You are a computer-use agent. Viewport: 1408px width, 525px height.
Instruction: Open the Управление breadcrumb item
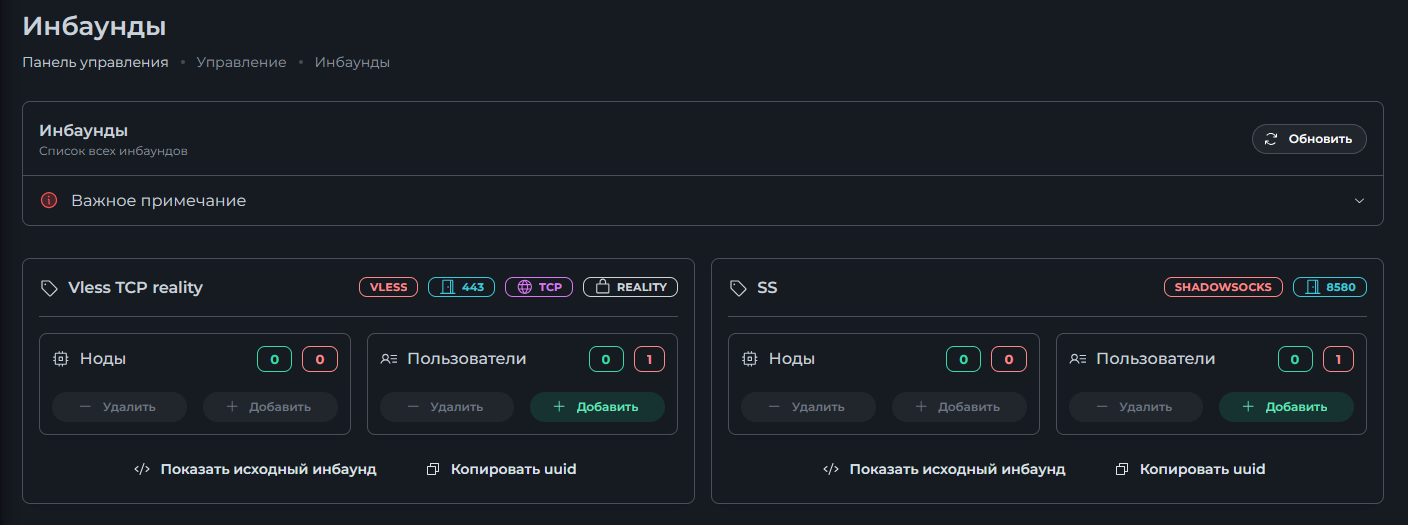[241, 62]
